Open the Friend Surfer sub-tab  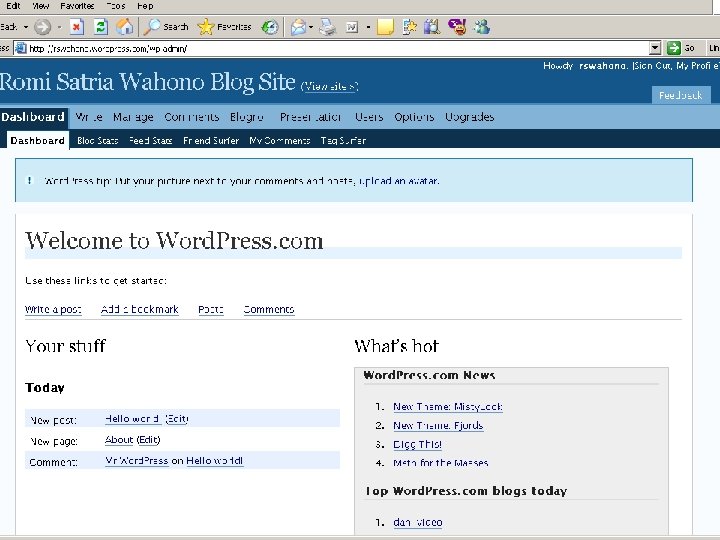211,141
